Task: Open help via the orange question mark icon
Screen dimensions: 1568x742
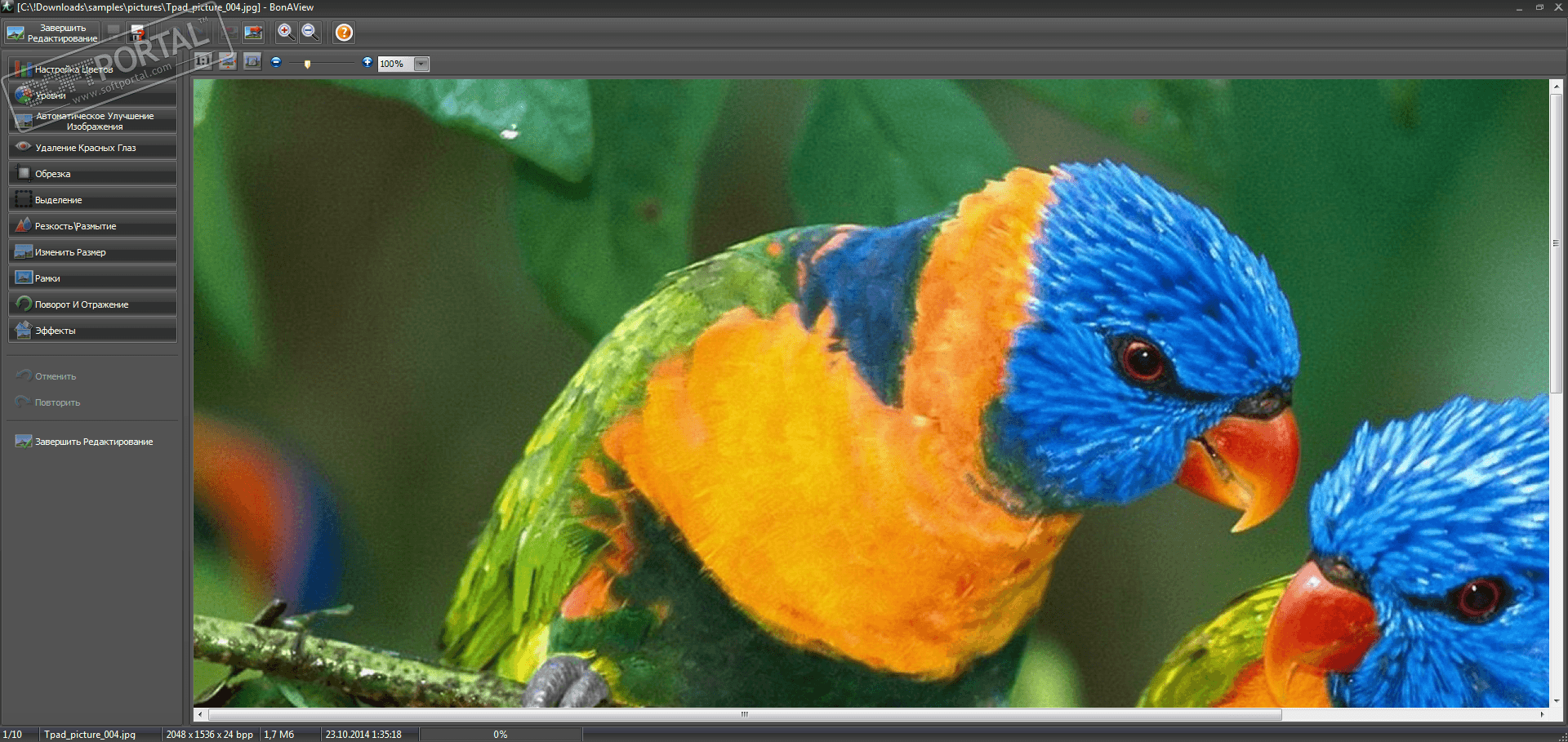Action: point(344,33)
